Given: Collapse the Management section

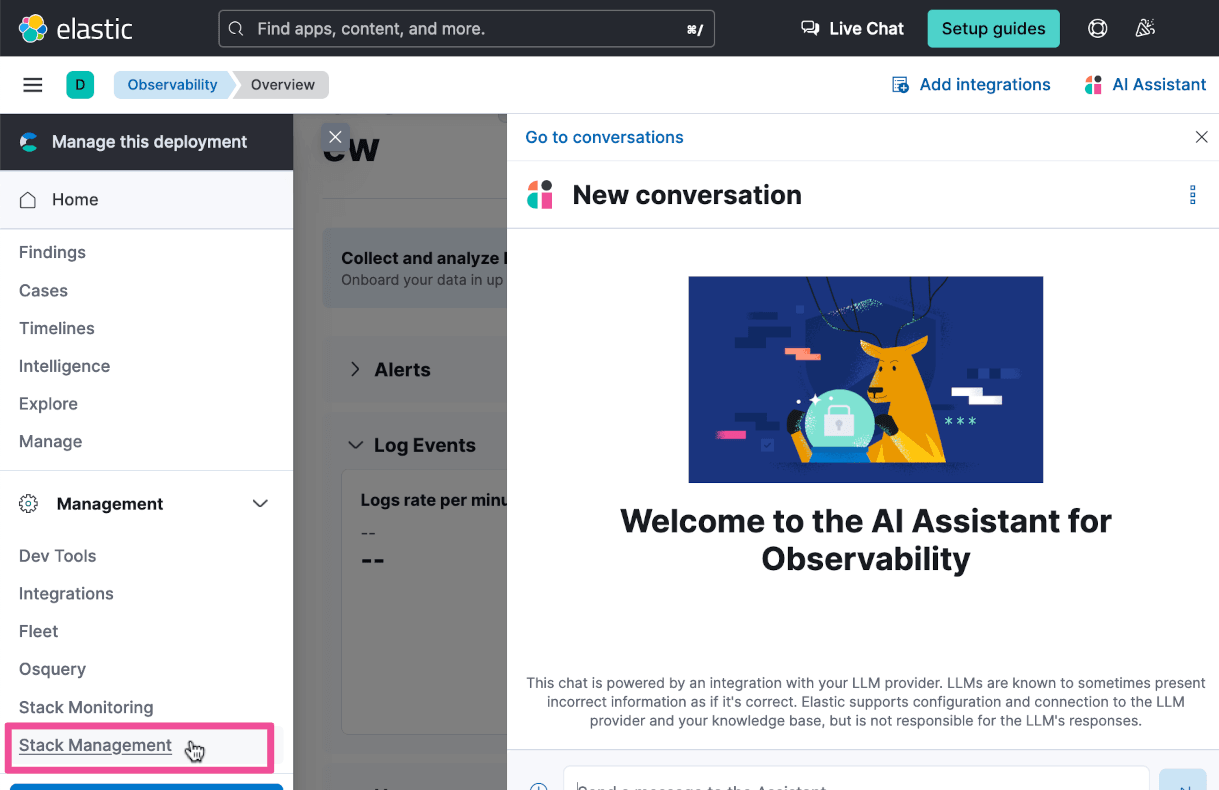Looking at the screenshot, I should pyautogui.click(x=260, y=504).
